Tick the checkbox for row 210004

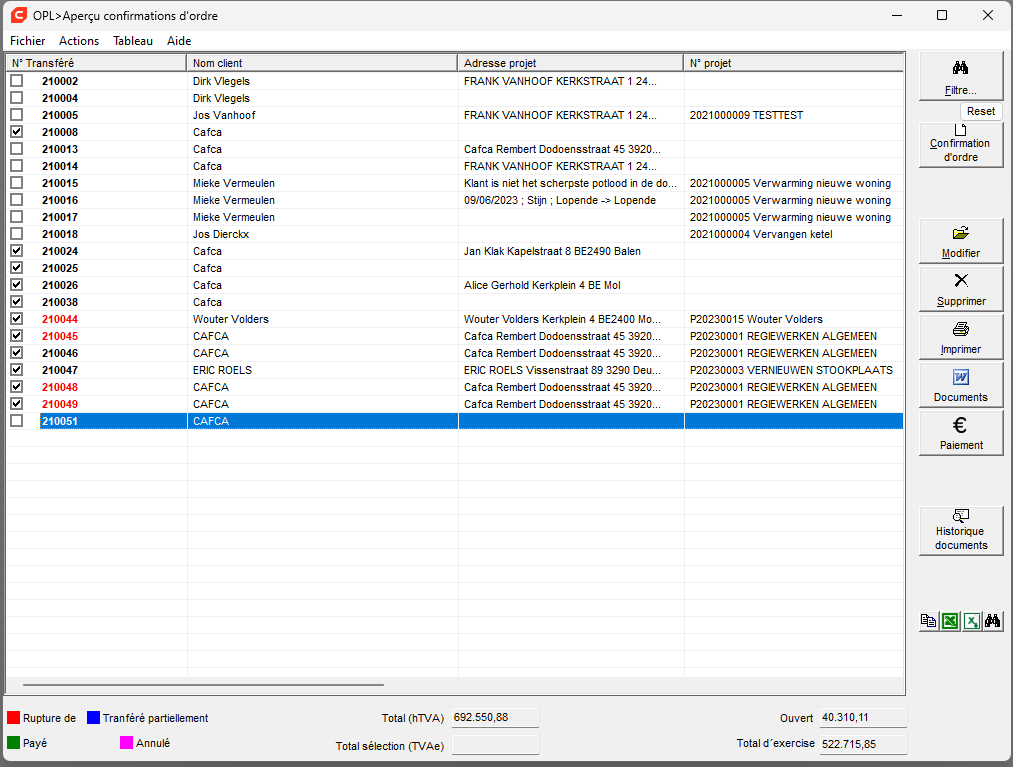pos(17,98)
